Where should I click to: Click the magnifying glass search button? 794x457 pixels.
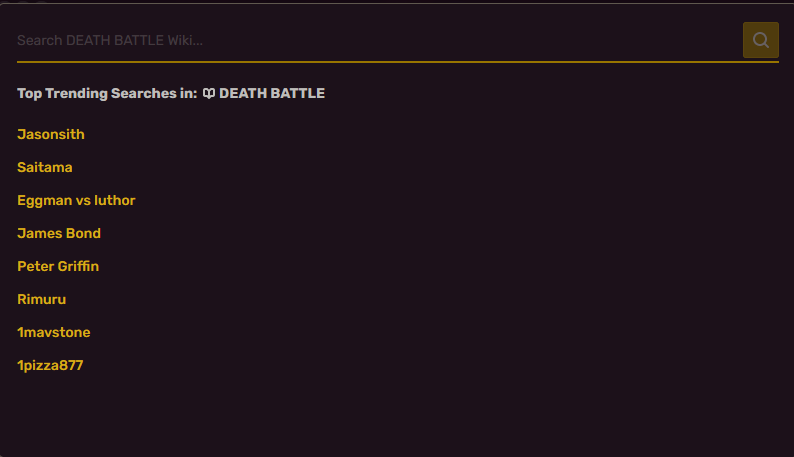coord(761,40)
